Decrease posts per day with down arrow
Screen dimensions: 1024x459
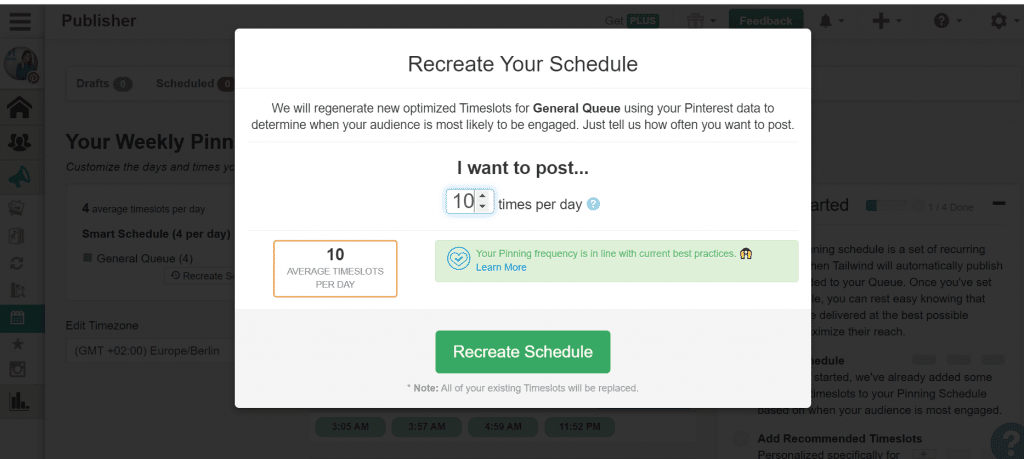483,207
